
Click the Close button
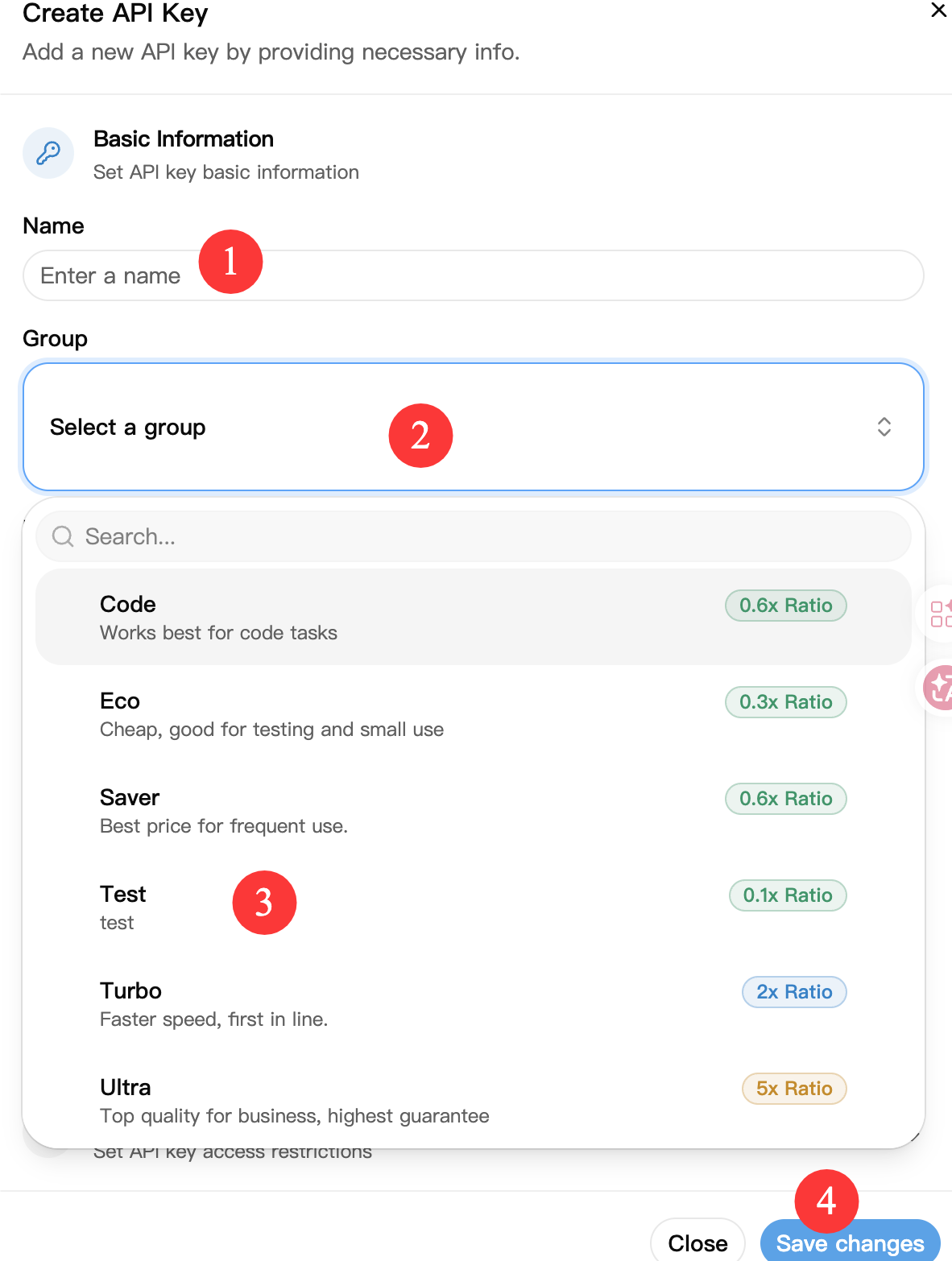click(x=697, y=1242)
